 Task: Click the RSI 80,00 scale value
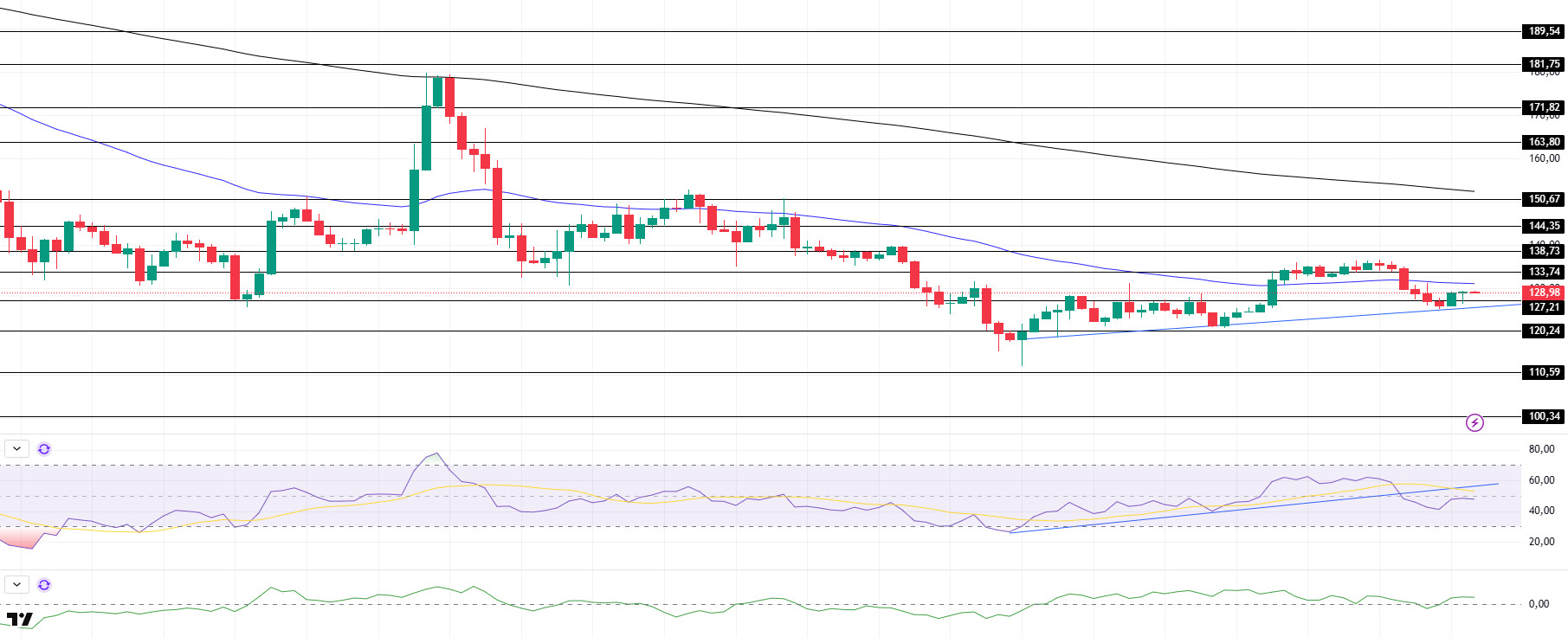tap(1541, 449)
